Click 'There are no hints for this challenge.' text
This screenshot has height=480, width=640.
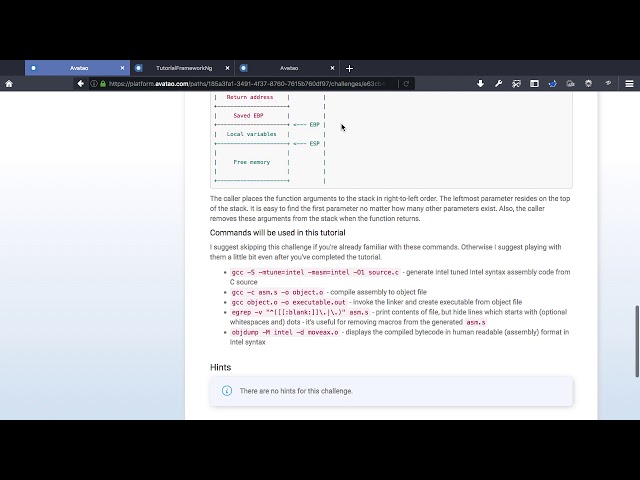click(296, 391)
